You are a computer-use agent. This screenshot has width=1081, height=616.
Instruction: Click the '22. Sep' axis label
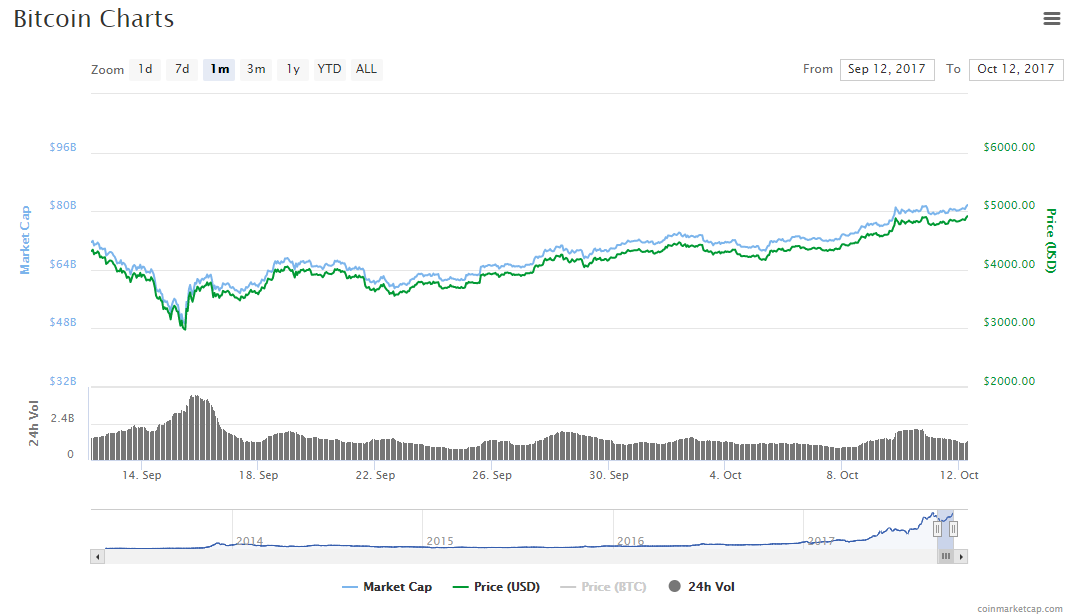375,475
